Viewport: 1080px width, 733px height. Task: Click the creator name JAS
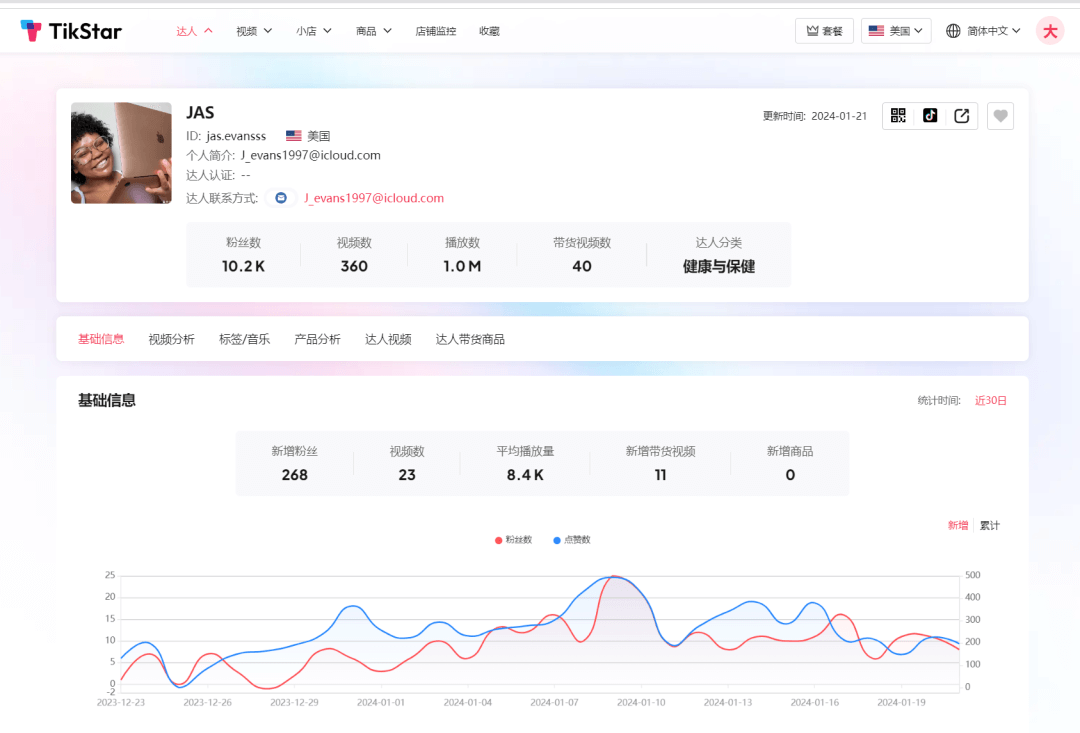[x=200, y=113]
